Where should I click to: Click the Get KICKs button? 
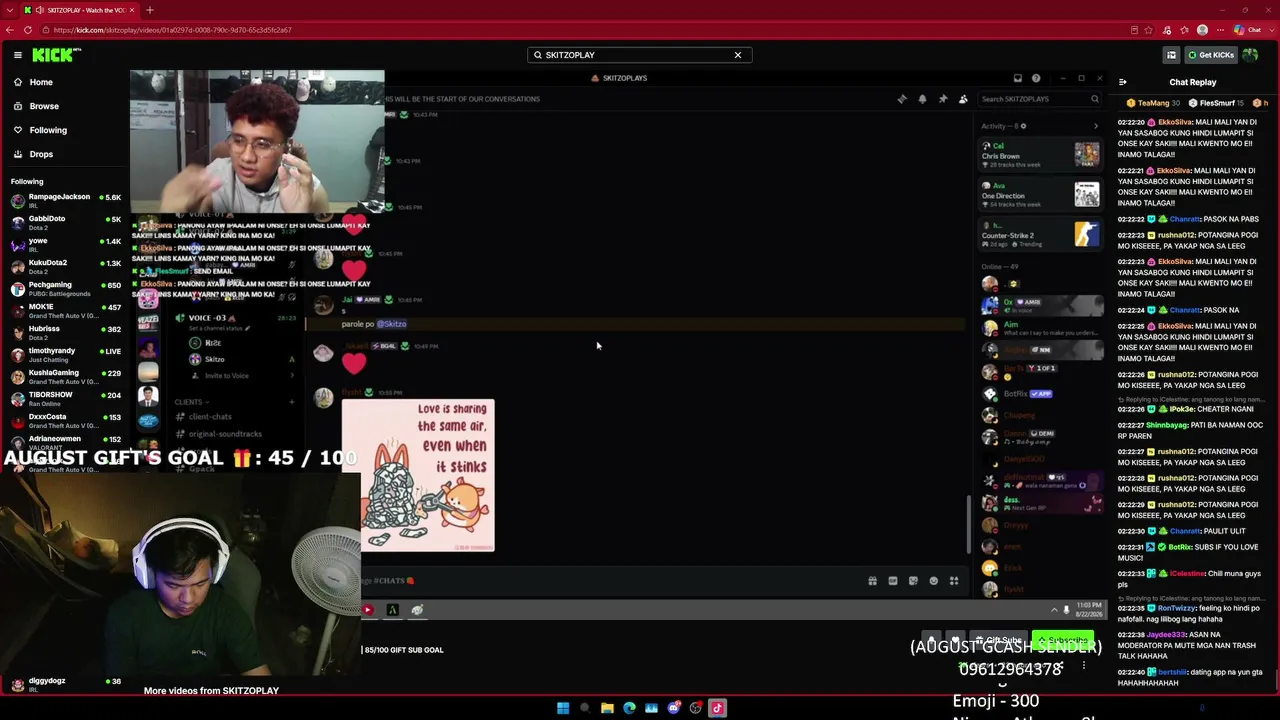click(x=1211, y=55)
